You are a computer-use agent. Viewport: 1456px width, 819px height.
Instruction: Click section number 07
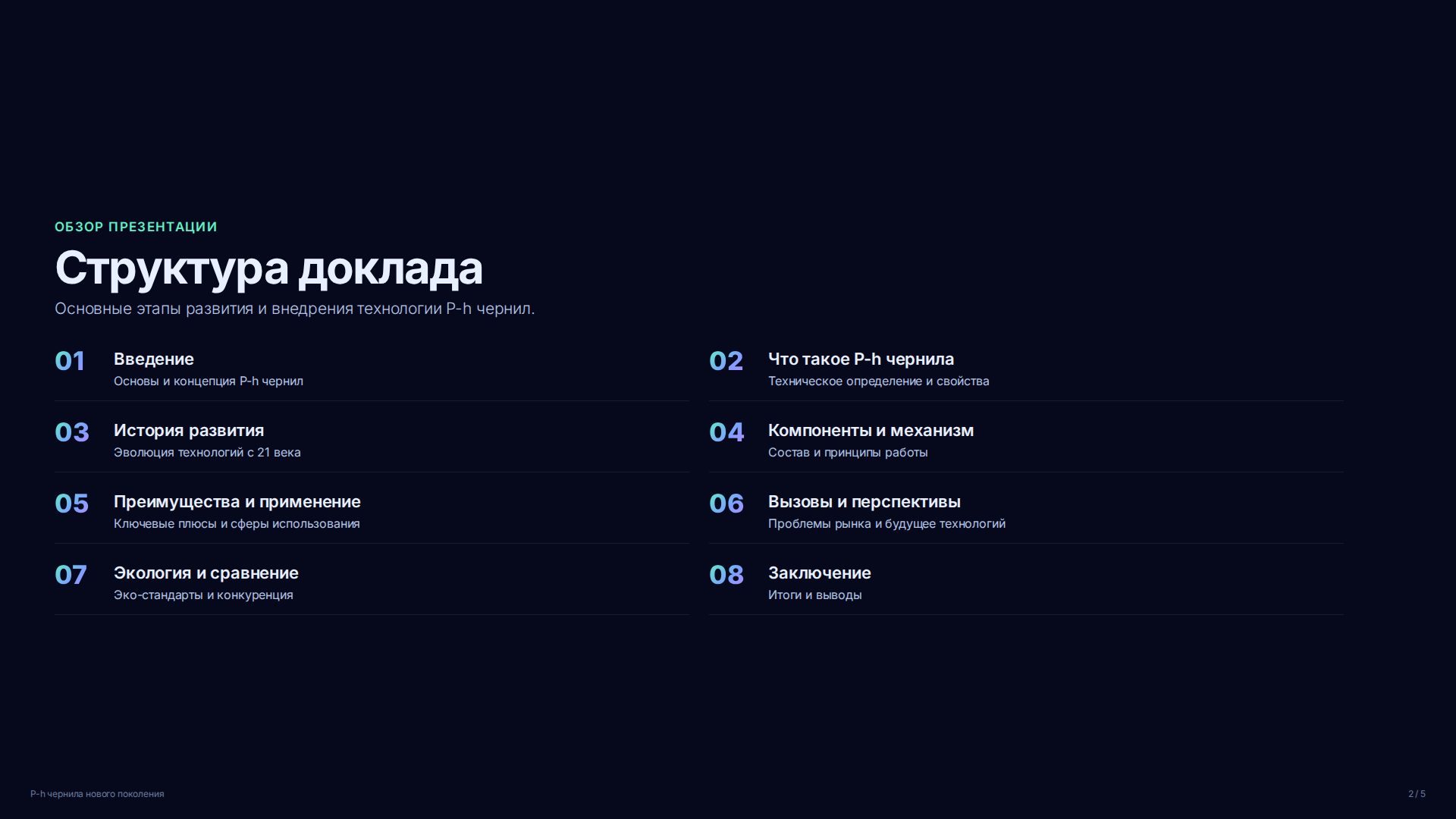tap(71, 575)
